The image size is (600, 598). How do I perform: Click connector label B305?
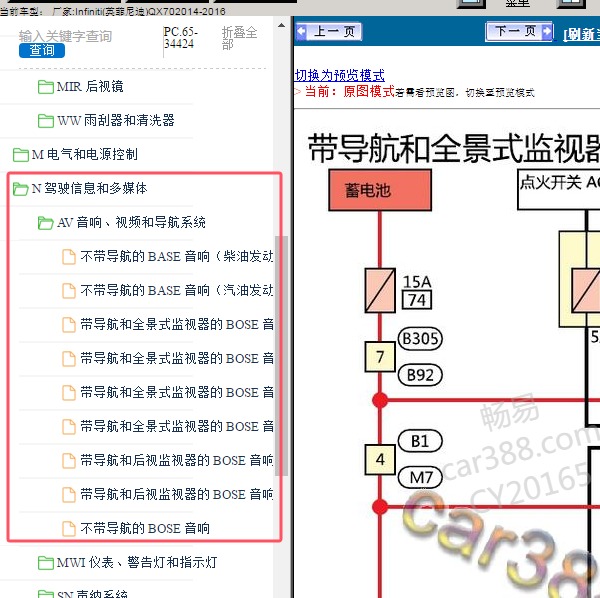point(420,339)
